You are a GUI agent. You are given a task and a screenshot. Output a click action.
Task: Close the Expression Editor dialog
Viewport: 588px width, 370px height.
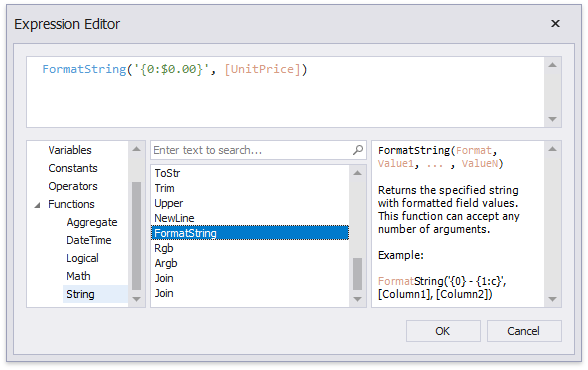tap(555, 24)
